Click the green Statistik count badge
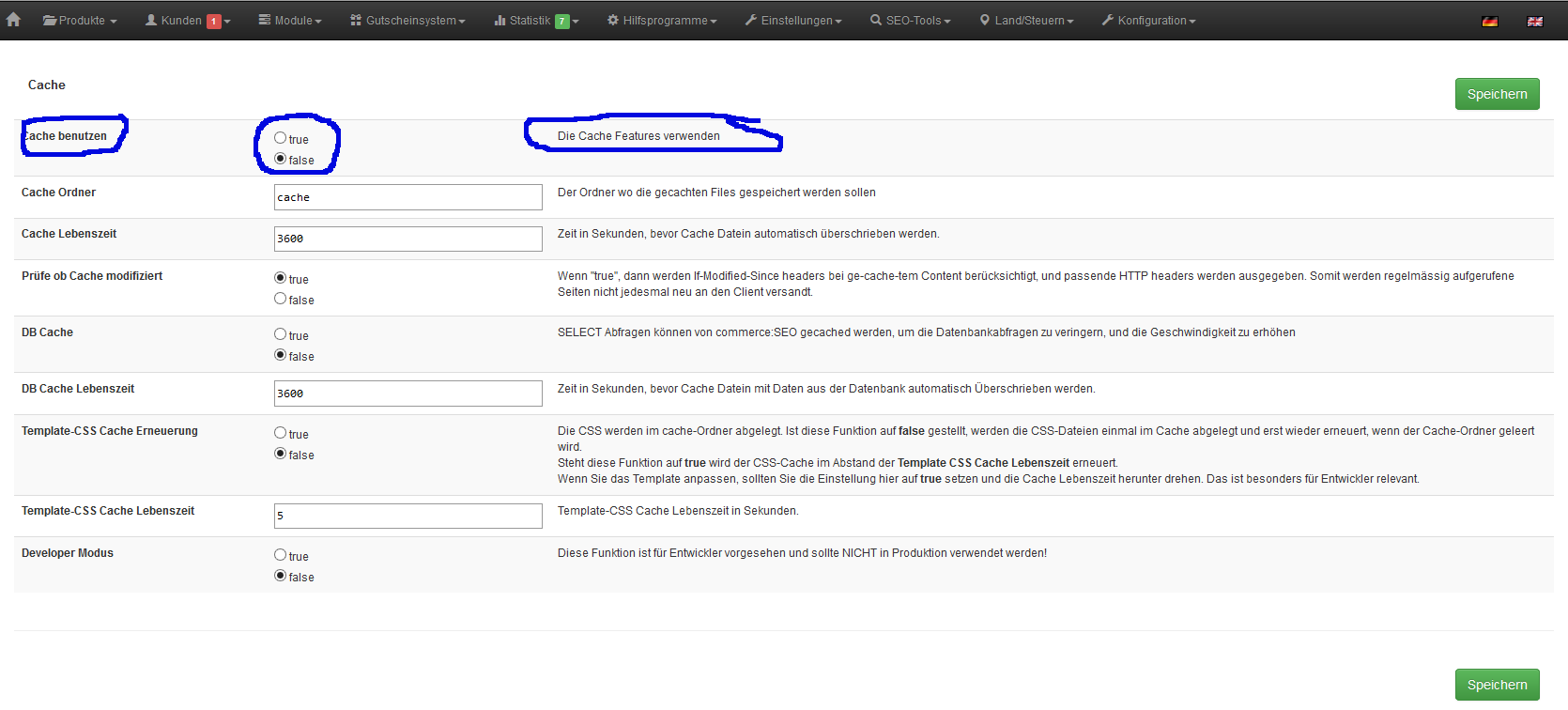1568x710 pixels. [x=561, y=21]
